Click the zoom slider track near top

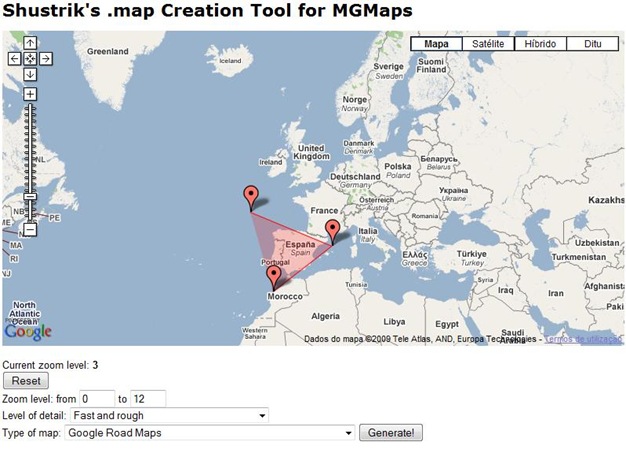(30, 110)
